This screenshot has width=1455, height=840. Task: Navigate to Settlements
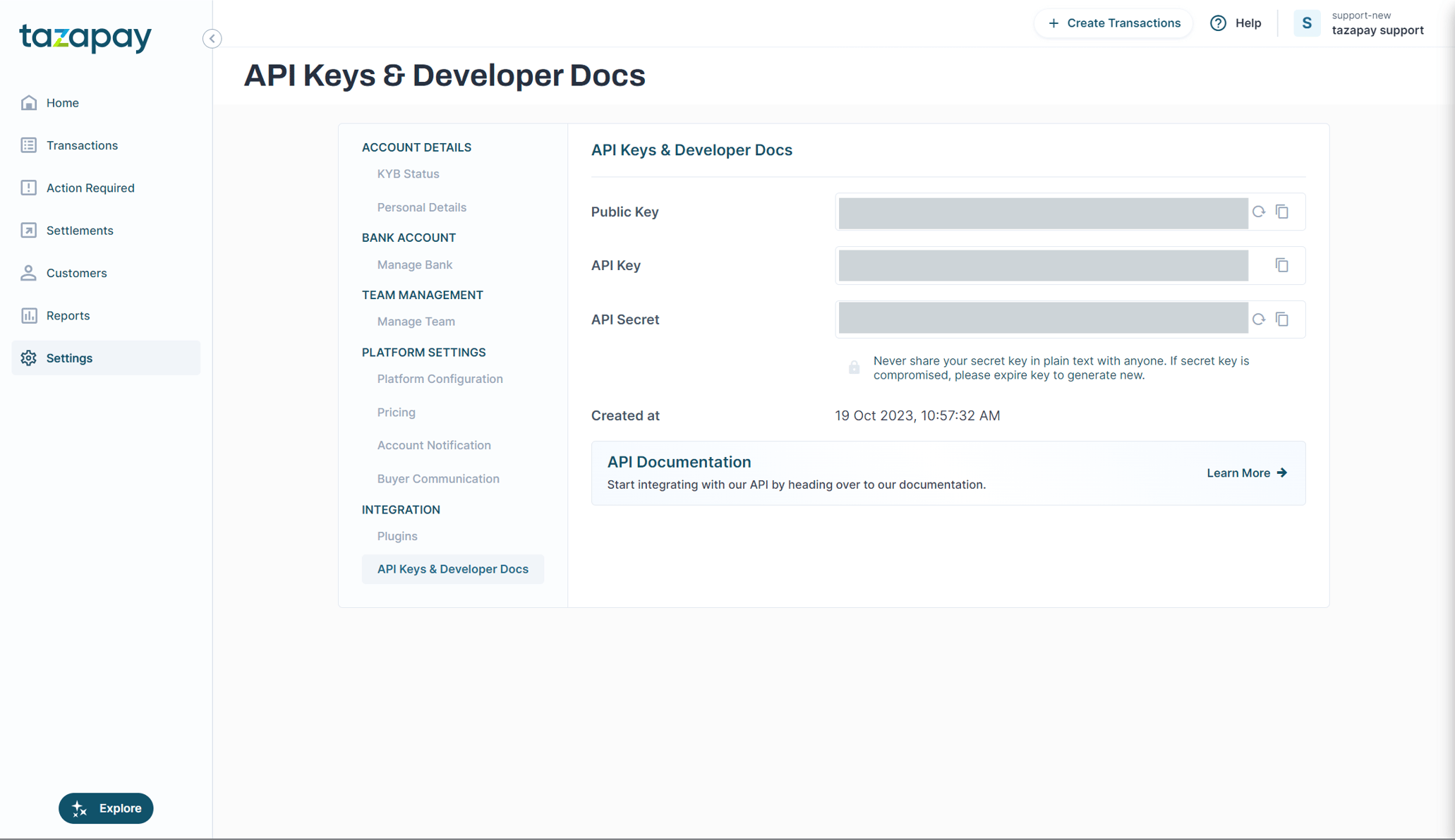[x=79, y=231]
